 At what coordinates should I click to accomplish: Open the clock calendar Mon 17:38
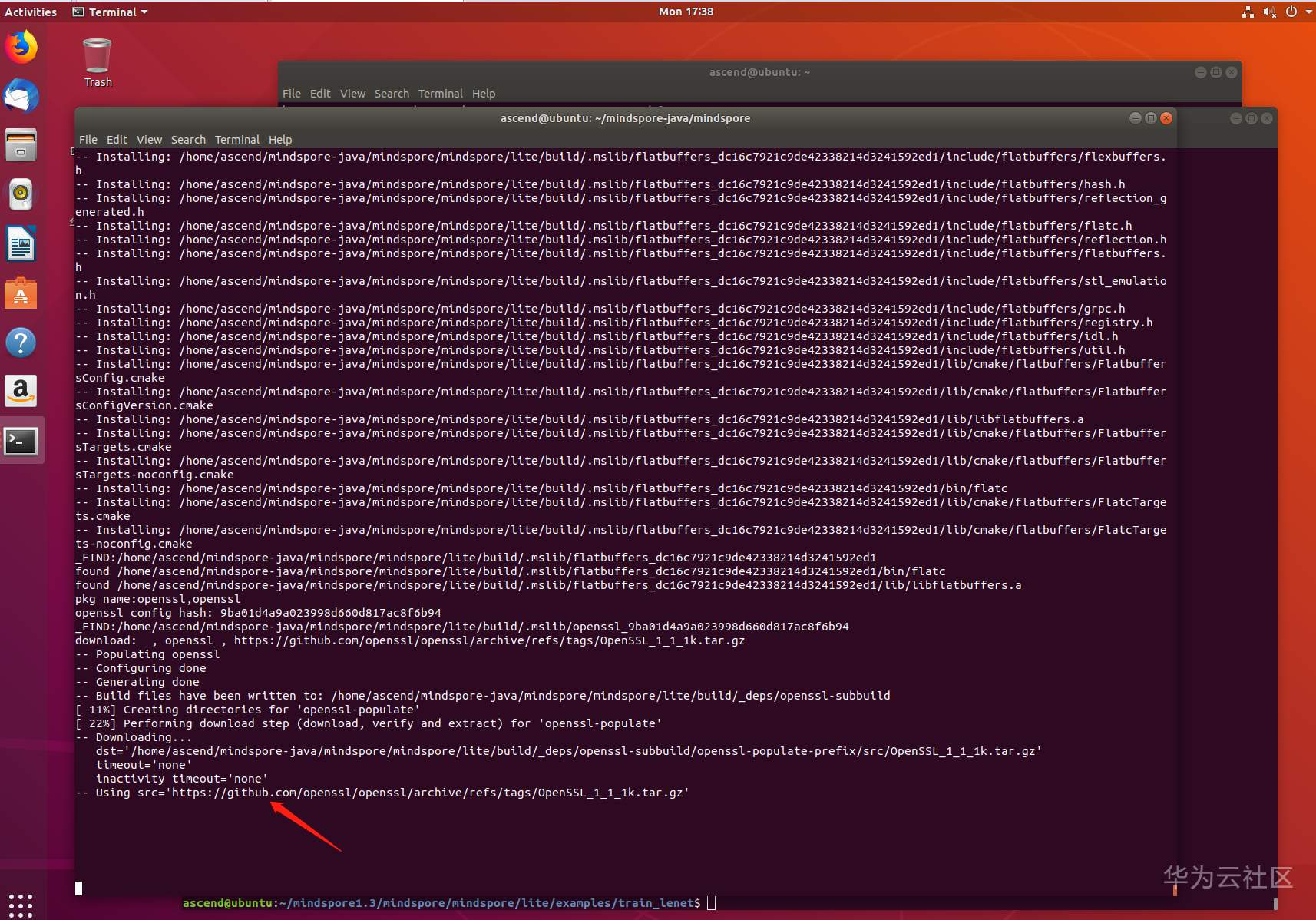686,12
